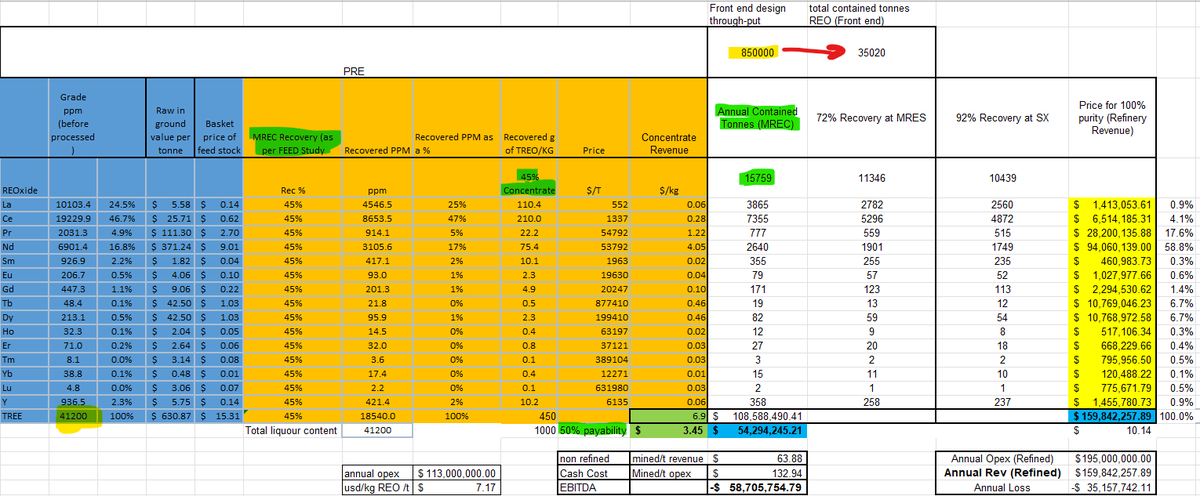Image resolution: width=1200 pixels, height=496 pixels.
Task: Select the green-highlighted 15759 cell
Action: [756, 177]
